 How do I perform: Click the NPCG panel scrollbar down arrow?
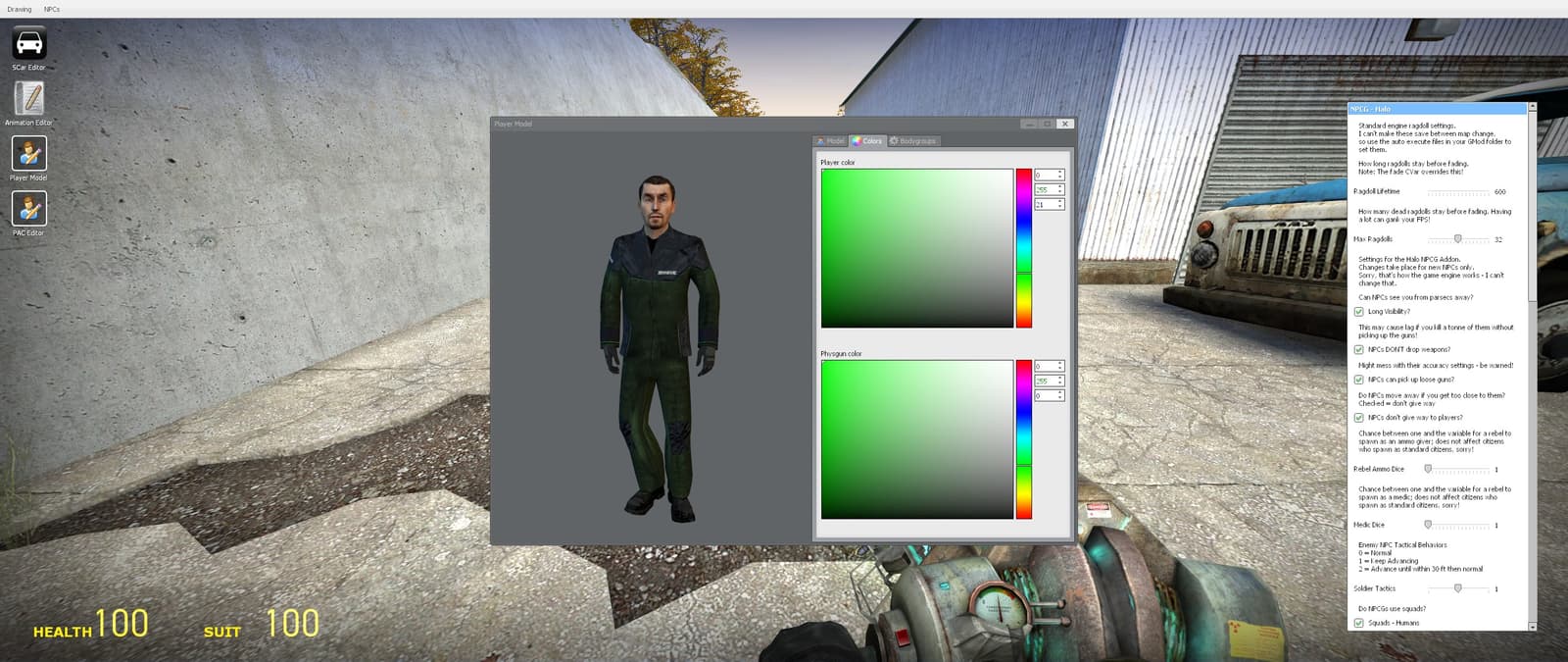click(1533, 626)
